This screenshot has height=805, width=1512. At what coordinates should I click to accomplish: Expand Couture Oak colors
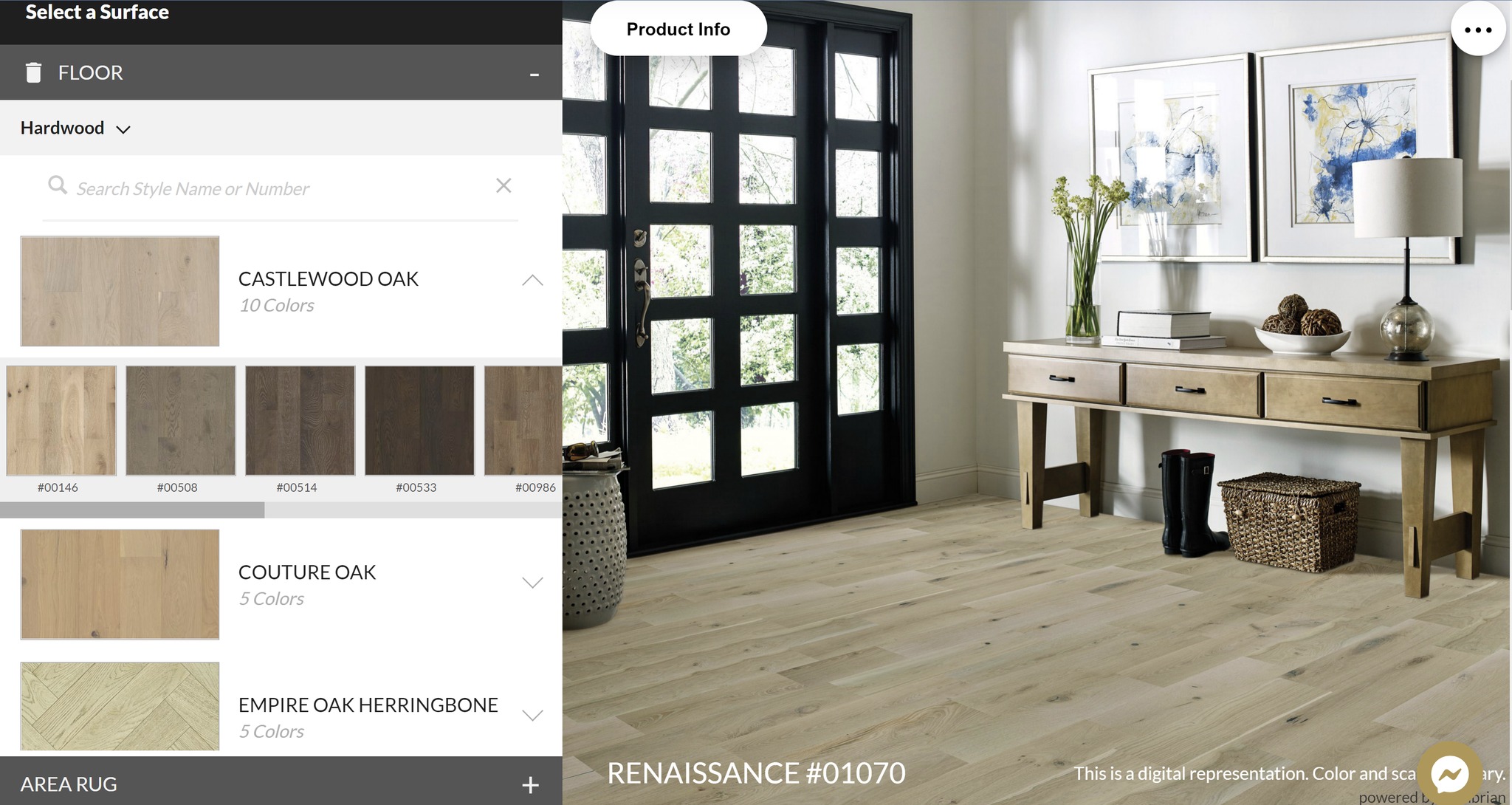coord(532,583)
